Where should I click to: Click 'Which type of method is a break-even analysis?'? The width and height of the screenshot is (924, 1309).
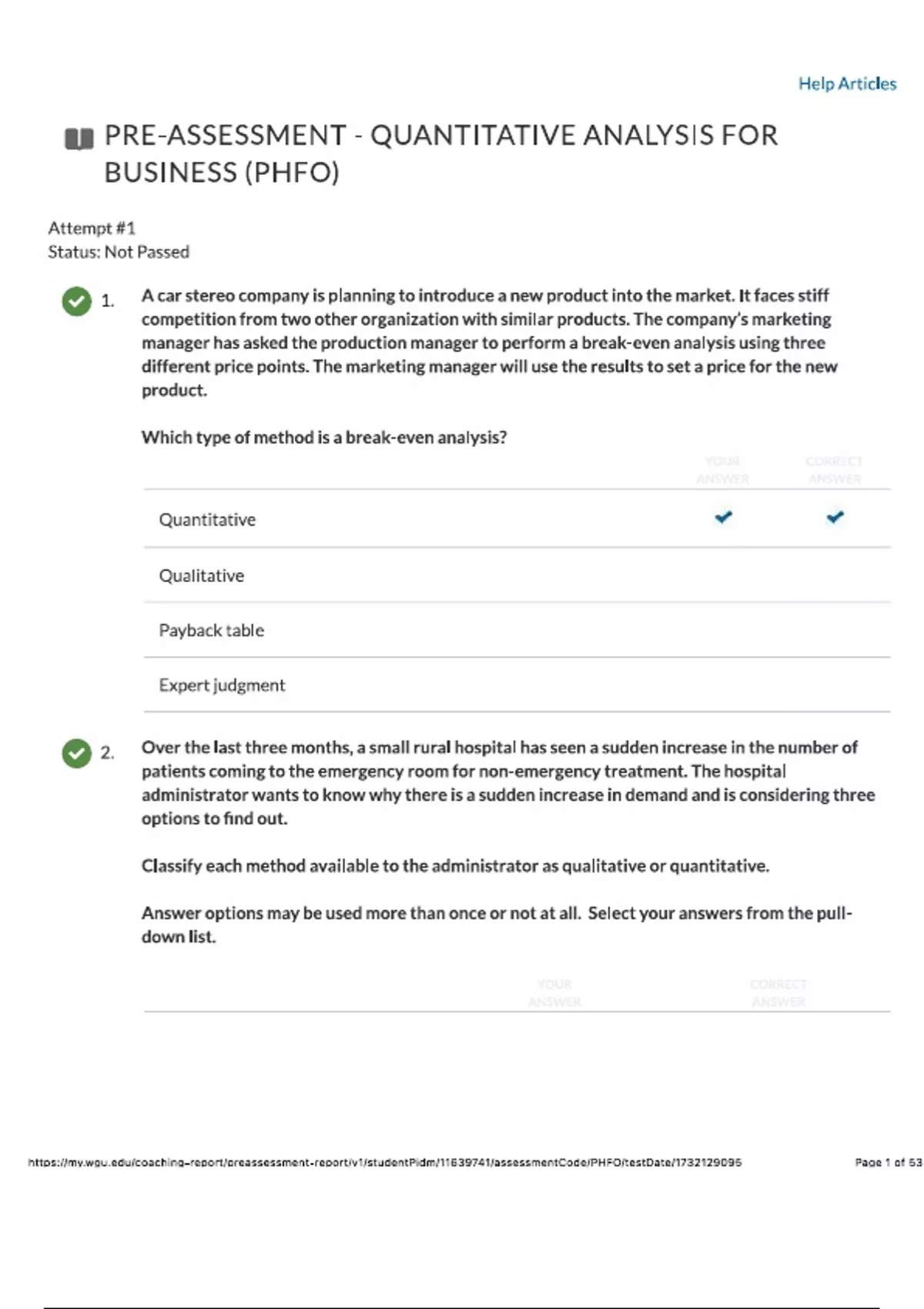click(324, 438)
